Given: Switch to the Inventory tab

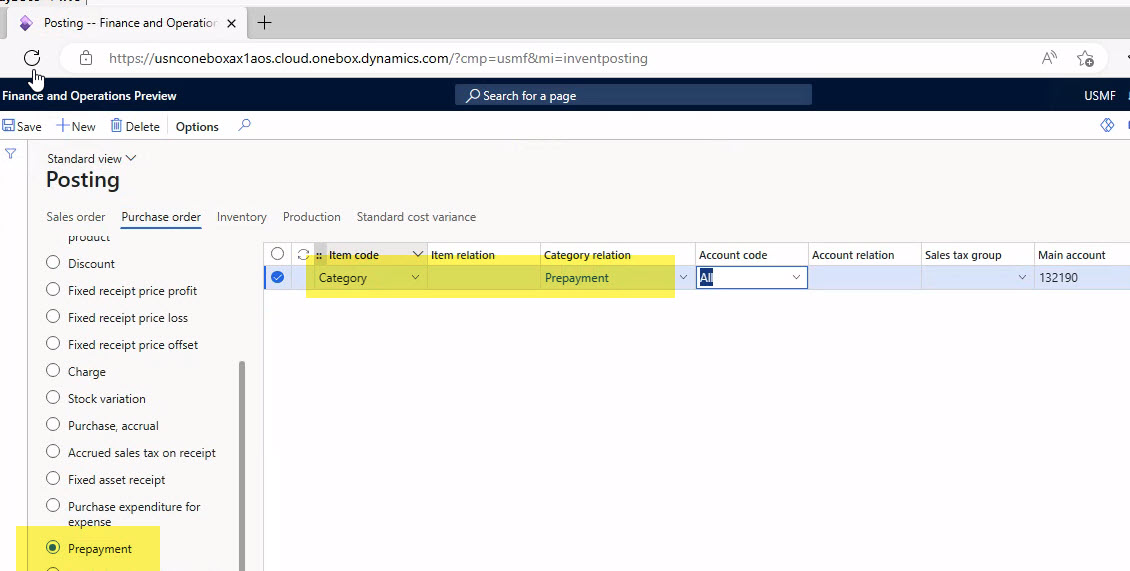Looking at the screenshot, I should pos(242,217).
